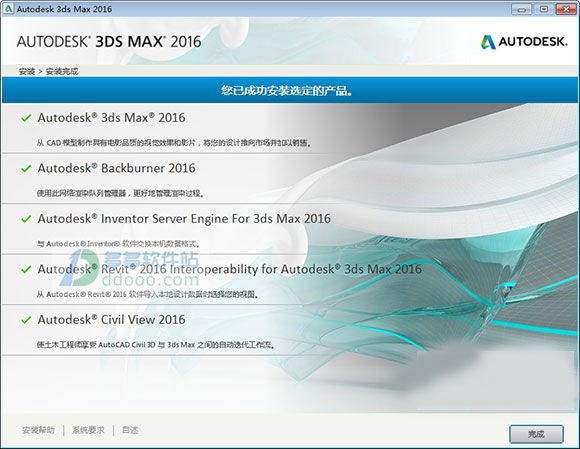This screenshot has height=449, width=580.
Task: Select the Autodesk® Backburner 2016 product title
Action: point(117,168)
